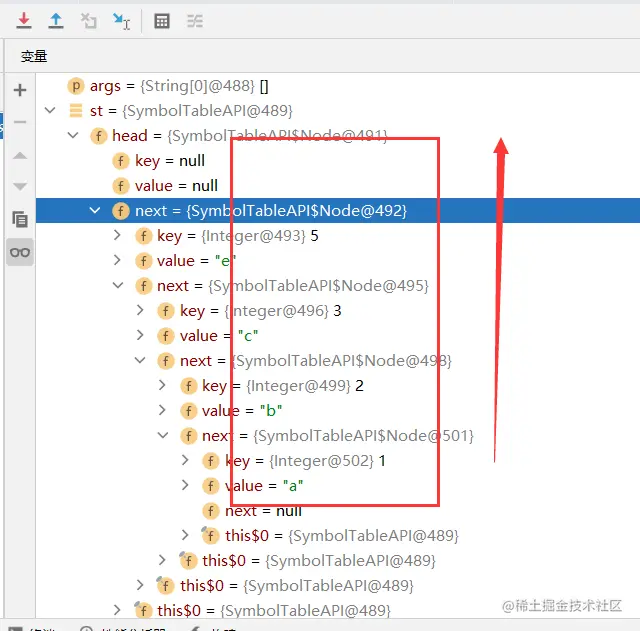Screen dimensions: 640x631
Task: Click the field icon on Node@492 row
Action: pyautogui.click(x=121, y=211)
